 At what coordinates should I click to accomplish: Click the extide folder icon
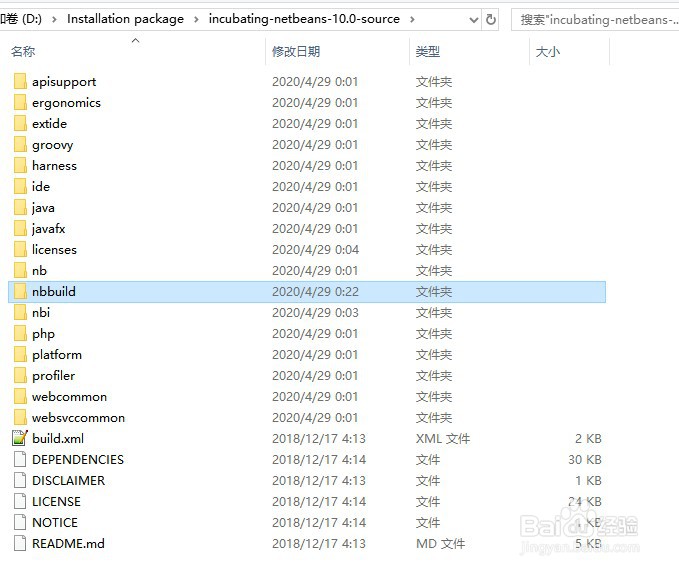tap(20, 123)
